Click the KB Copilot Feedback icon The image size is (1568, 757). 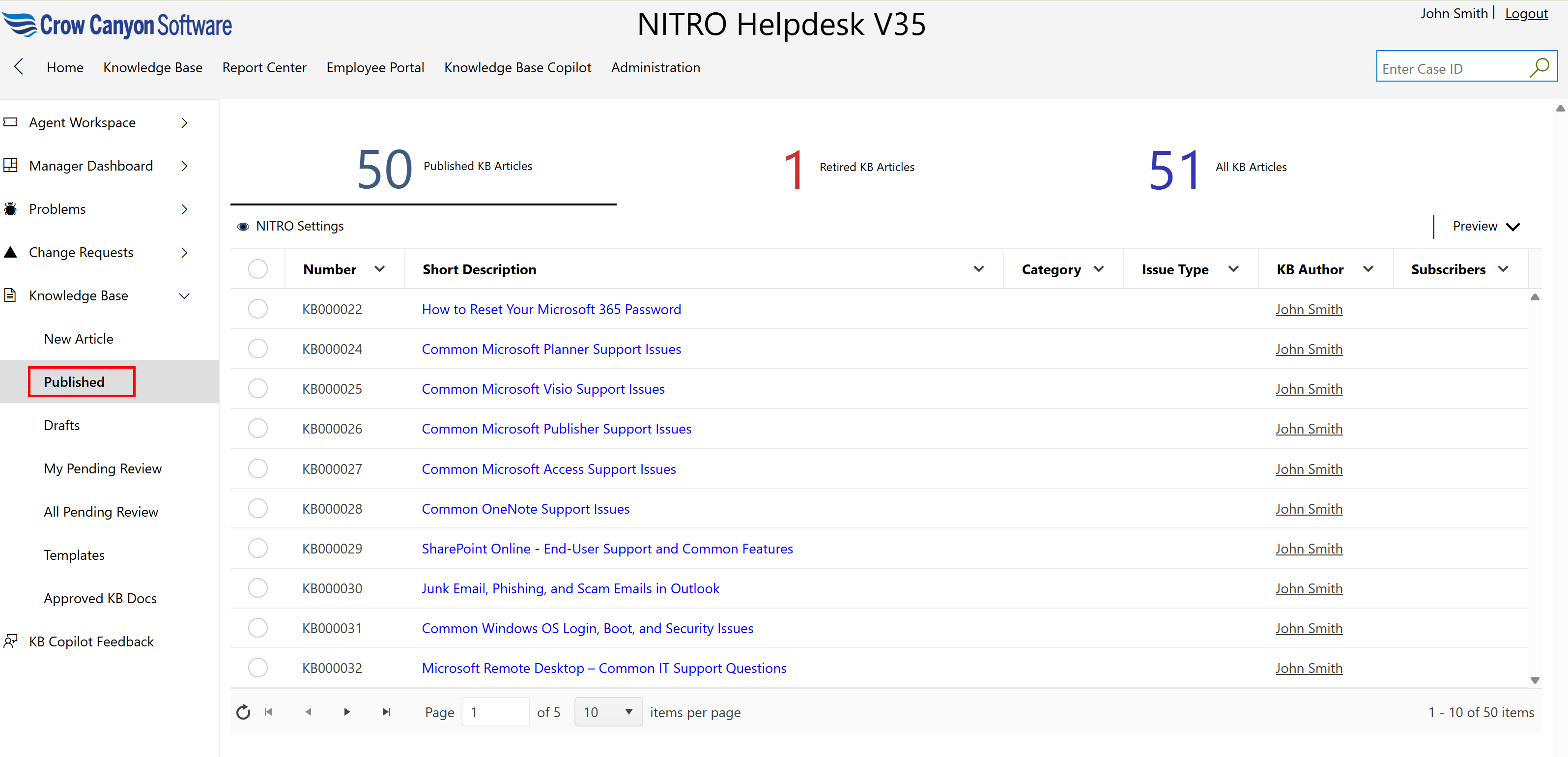pyautogui.click(x=10, y=641)
